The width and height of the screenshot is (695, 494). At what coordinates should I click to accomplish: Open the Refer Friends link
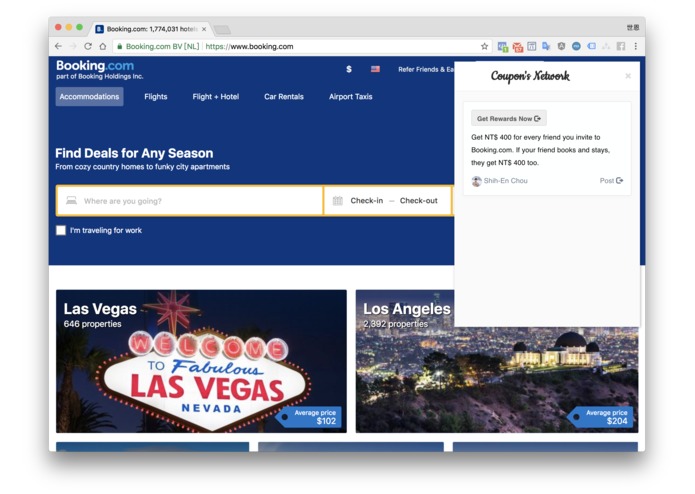(426, 69)
